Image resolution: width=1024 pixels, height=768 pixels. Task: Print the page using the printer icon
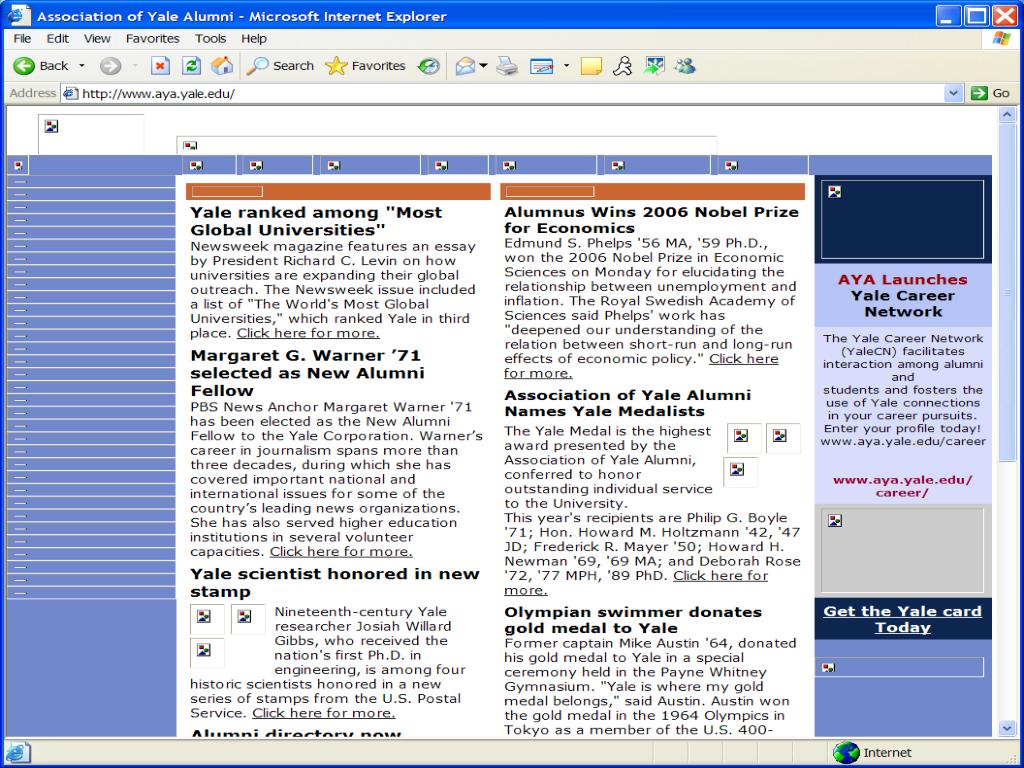coord(507,66)
